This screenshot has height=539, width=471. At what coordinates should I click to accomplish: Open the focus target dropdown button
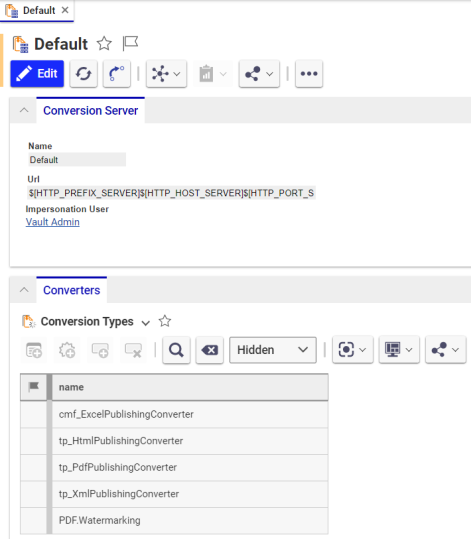353,350
